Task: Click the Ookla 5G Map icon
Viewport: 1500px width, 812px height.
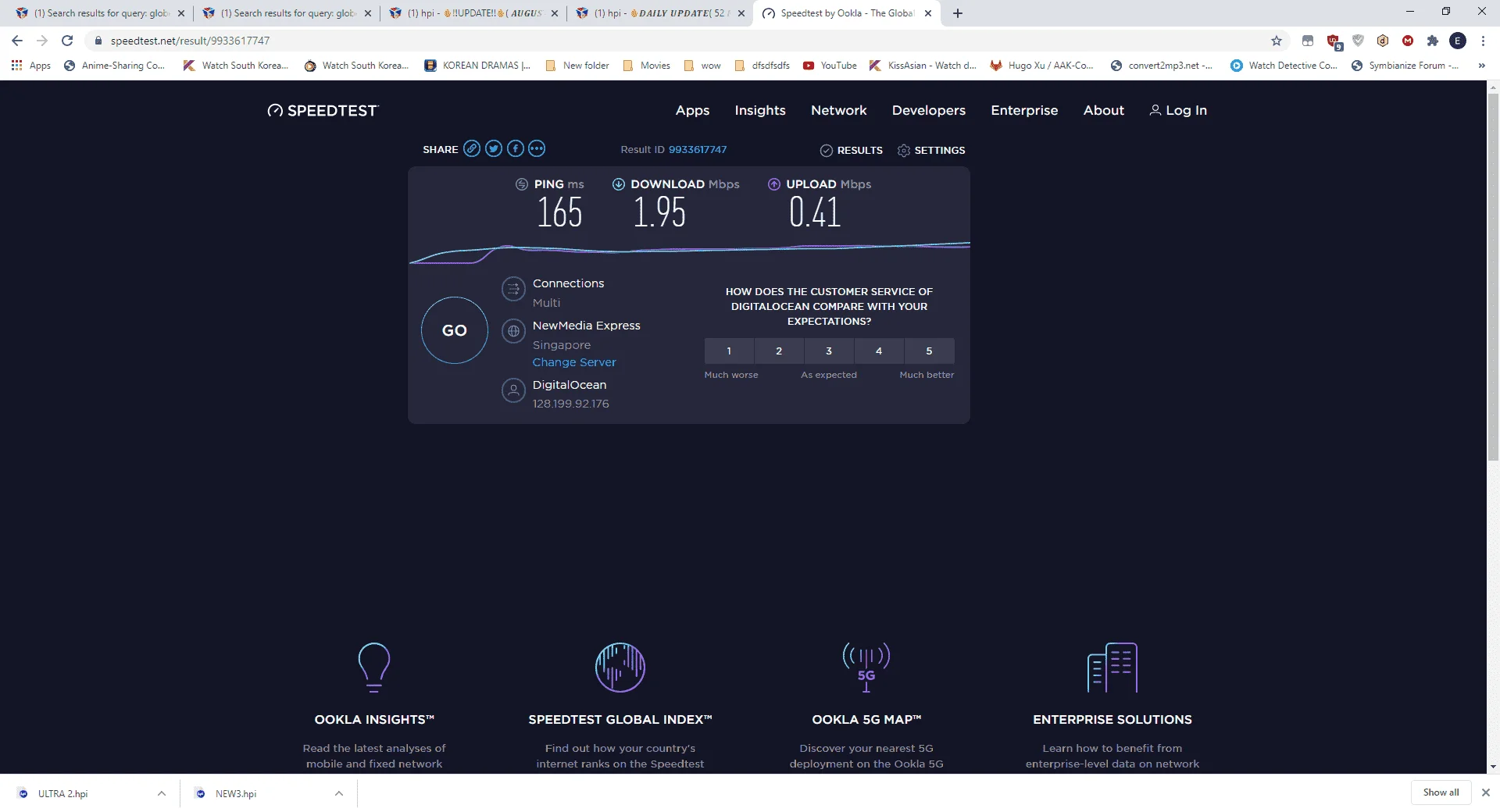Action: pyautogui.click(x=866, y=668)
